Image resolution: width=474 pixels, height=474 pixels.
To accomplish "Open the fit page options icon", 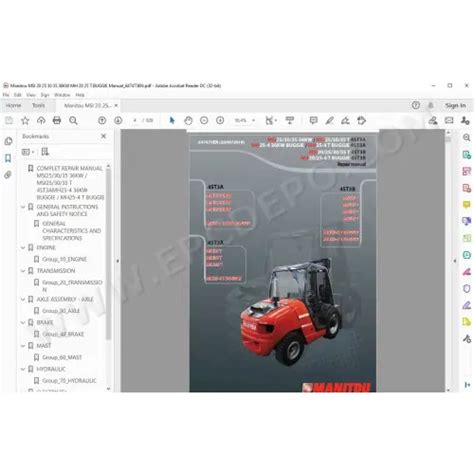I will [271, 121].
